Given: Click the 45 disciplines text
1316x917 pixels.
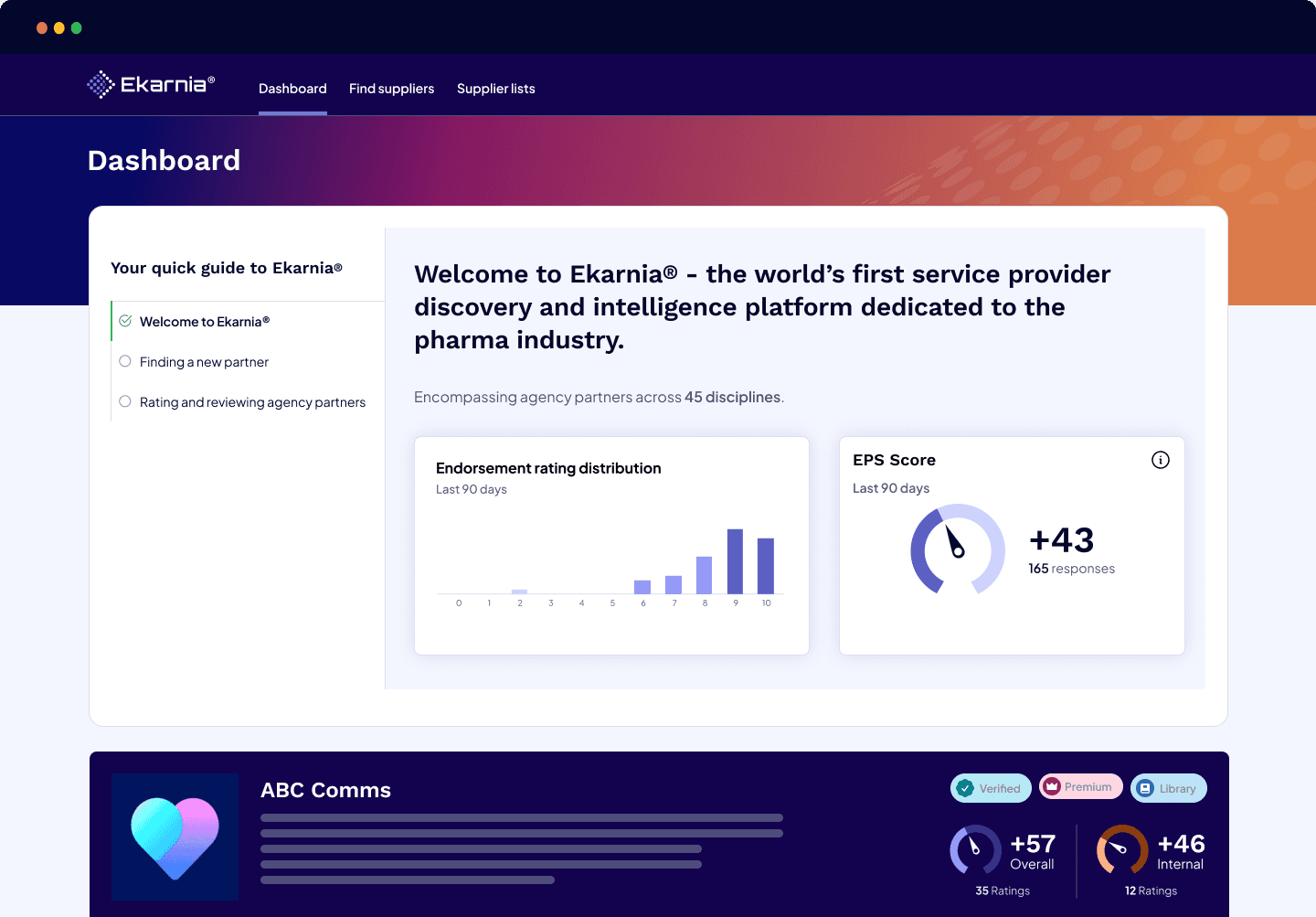Looking at the screenshot, I should (732, 397).
